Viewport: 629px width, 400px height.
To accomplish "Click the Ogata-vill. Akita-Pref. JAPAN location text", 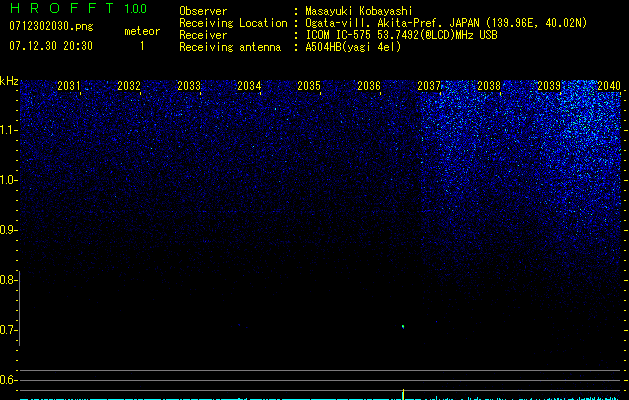I will (x=446, y=23).
